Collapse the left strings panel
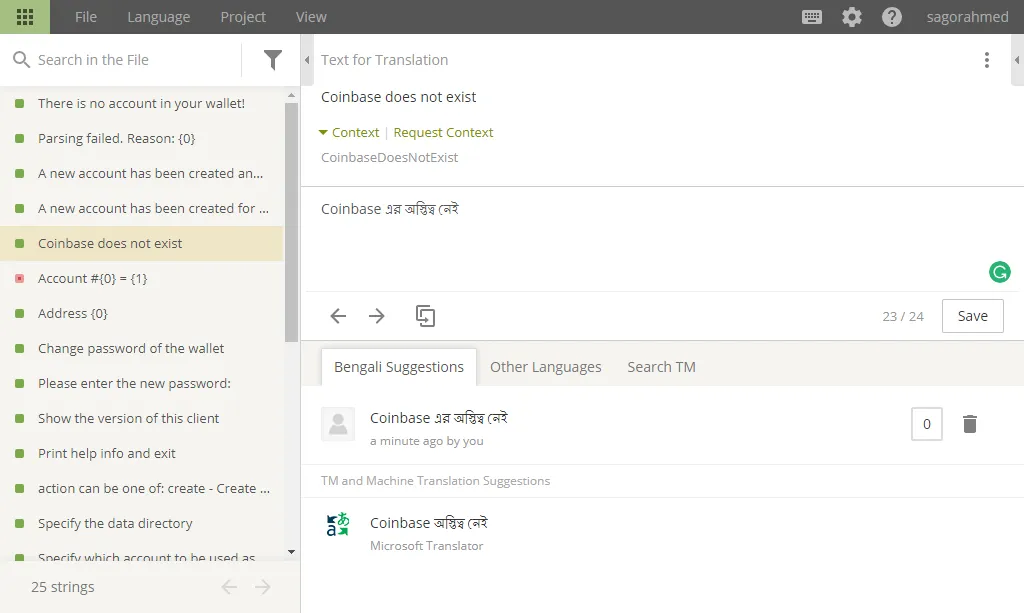1024x613 pixels. click(307, 60)
